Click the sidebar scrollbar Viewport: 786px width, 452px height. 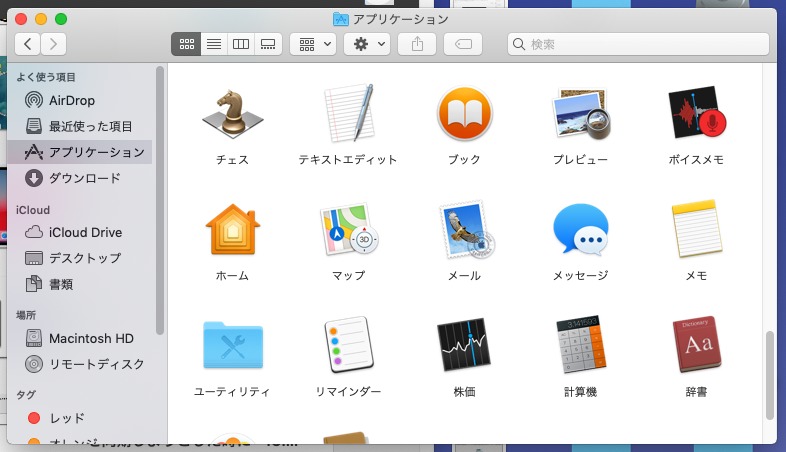(x=160, y=200)
